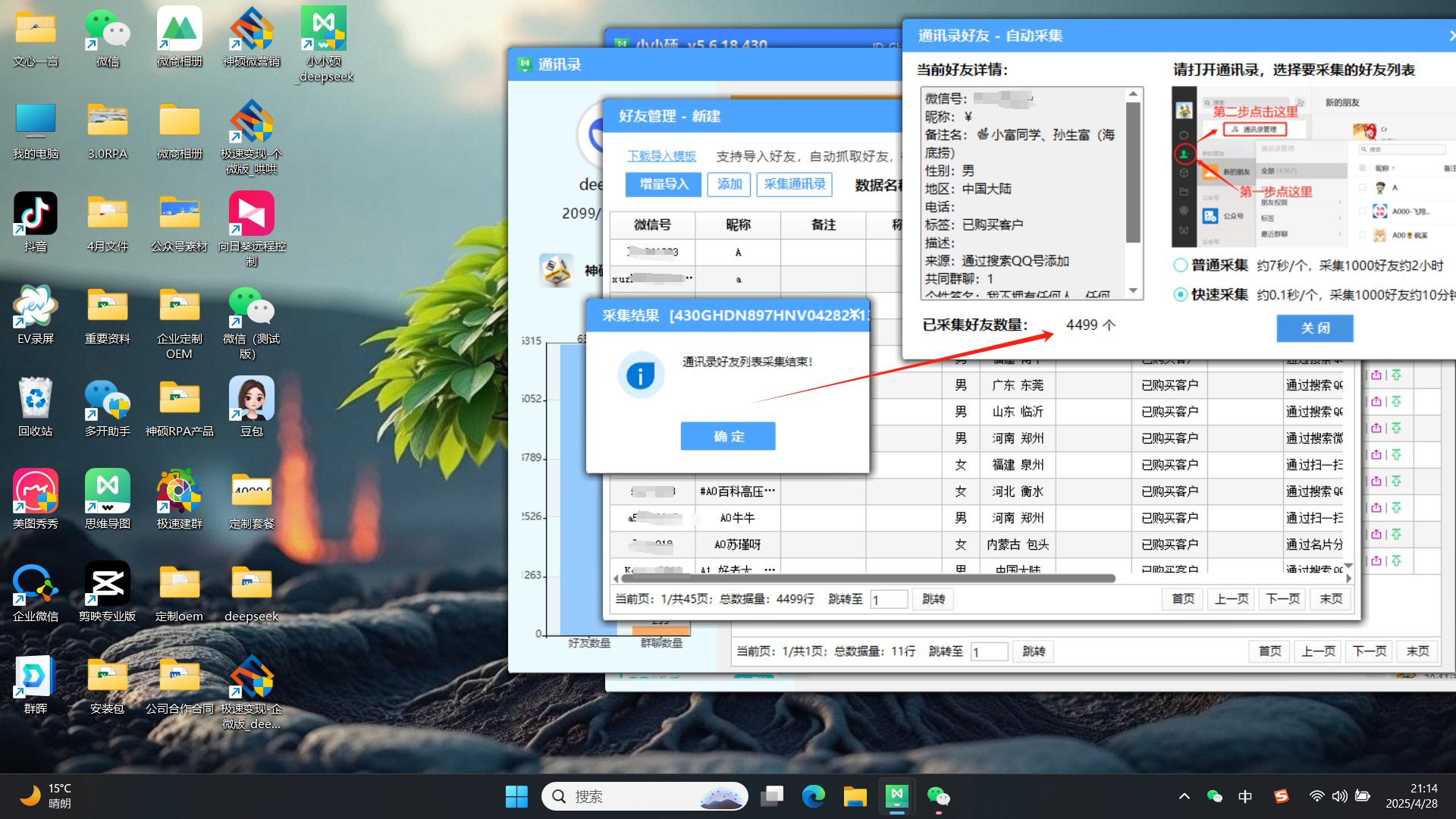Open the 4月文件 folder

pos(107,223)
